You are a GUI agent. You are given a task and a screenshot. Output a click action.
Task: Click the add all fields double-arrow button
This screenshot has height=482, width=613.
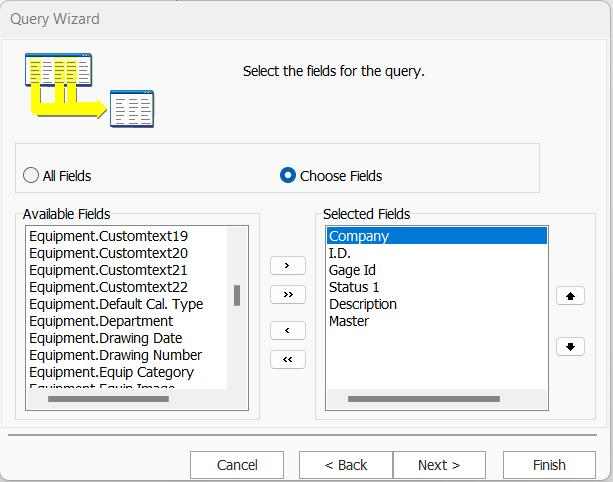[x=288, y=294]
